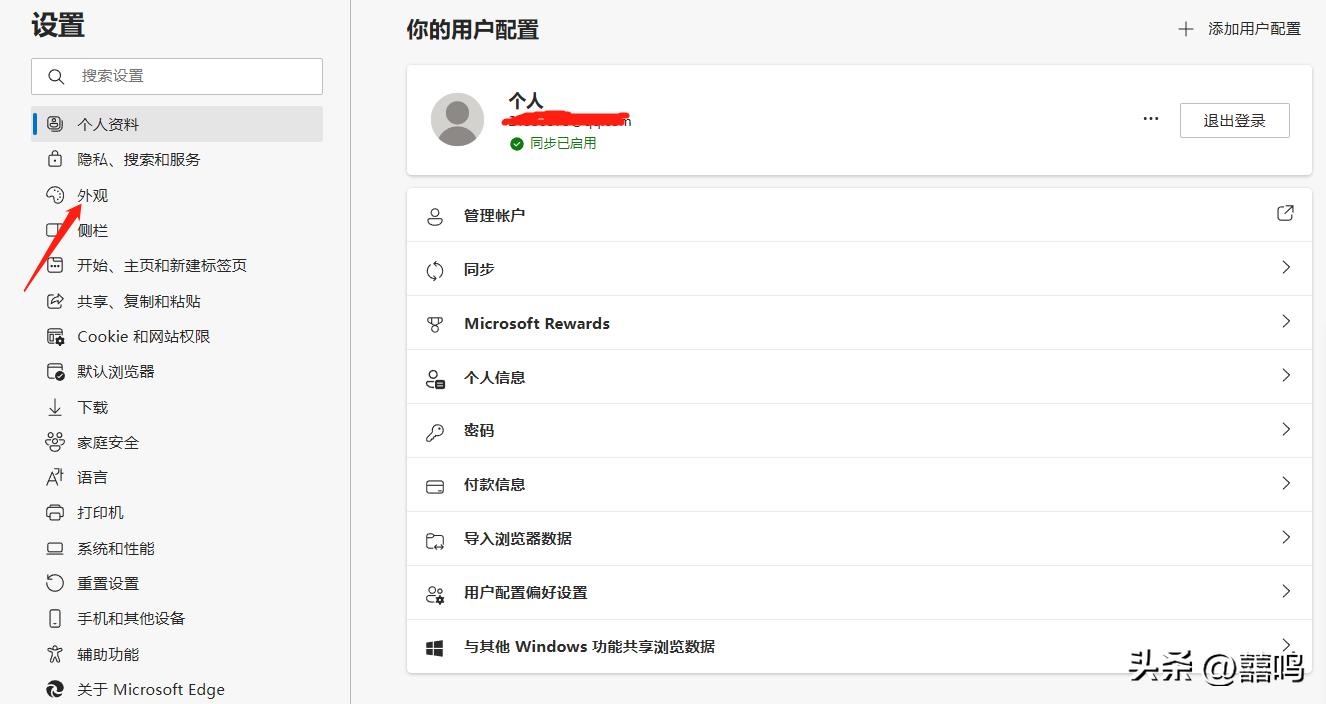The image size is (1326, 704).
Task: Select the 下载 (Downloads) sidebar icon
Action: 55,406
